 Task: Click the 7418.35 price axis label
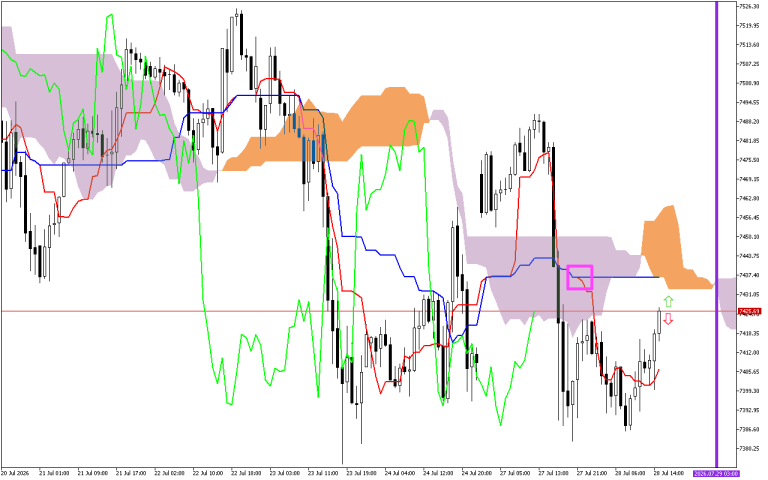(x=749, y=333)
